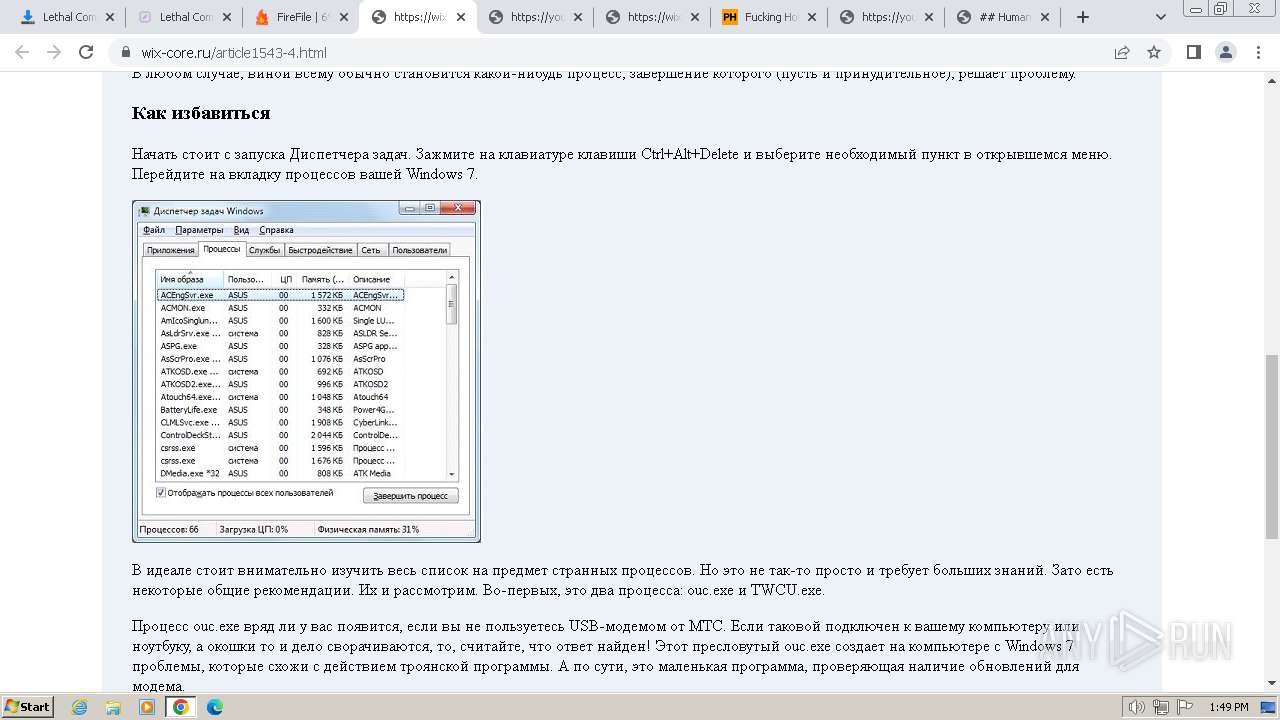1280x720 pixels.
Task: Open the network tray icon
Action: pyautogui.click(x=1160, y=707)
